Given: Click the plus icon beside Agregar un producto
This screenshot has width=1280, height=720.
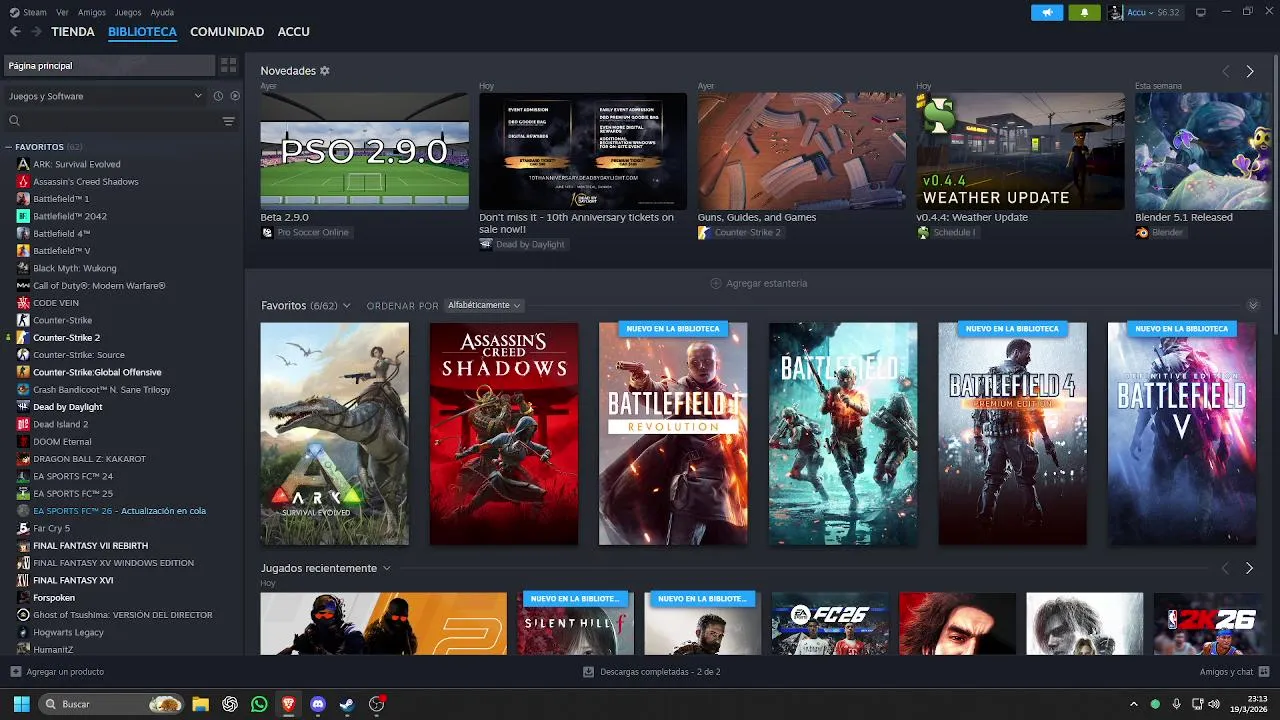Looking at the screenshot, I should 15,672.
